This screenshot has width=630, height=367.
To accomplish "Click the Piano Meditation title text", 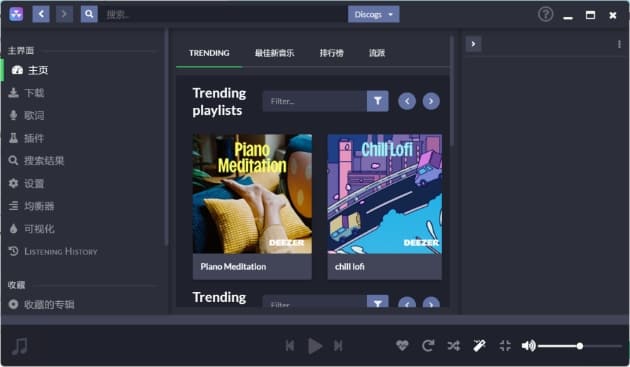I will click(x=233, y=267).
